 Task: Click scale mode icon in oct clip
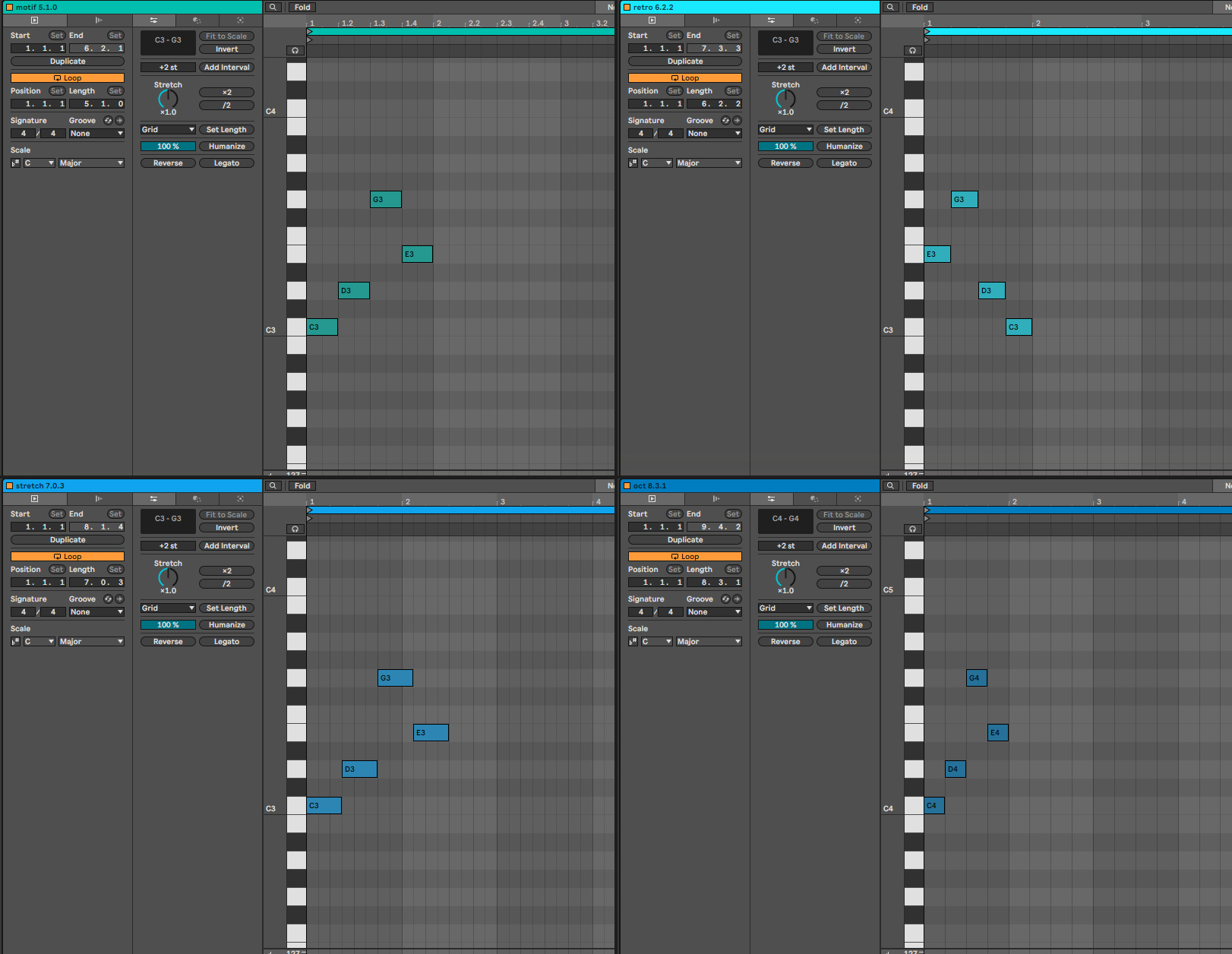pos(633,642)
